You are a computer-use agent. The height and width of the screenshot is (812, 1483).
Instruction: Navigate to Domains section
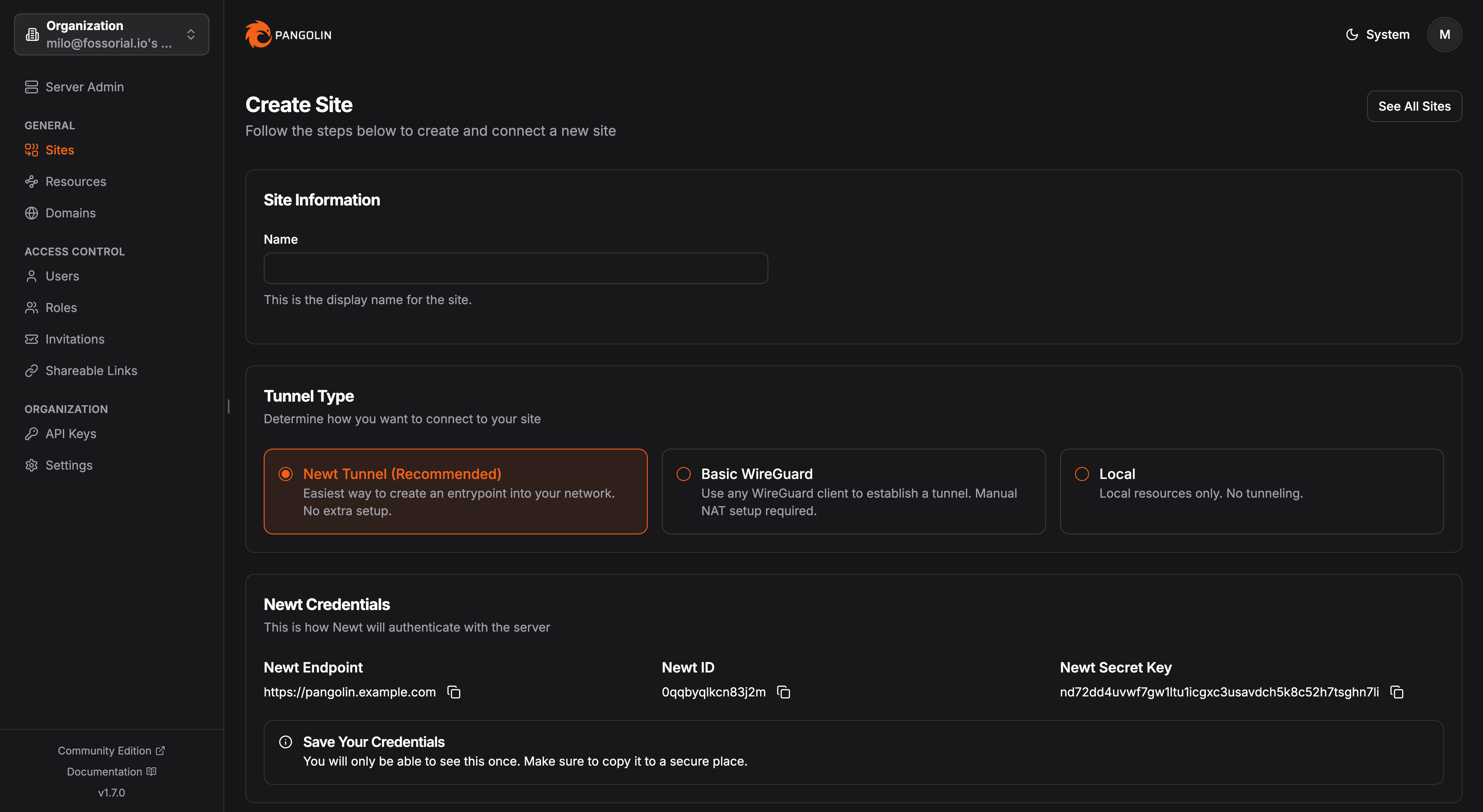70,213
